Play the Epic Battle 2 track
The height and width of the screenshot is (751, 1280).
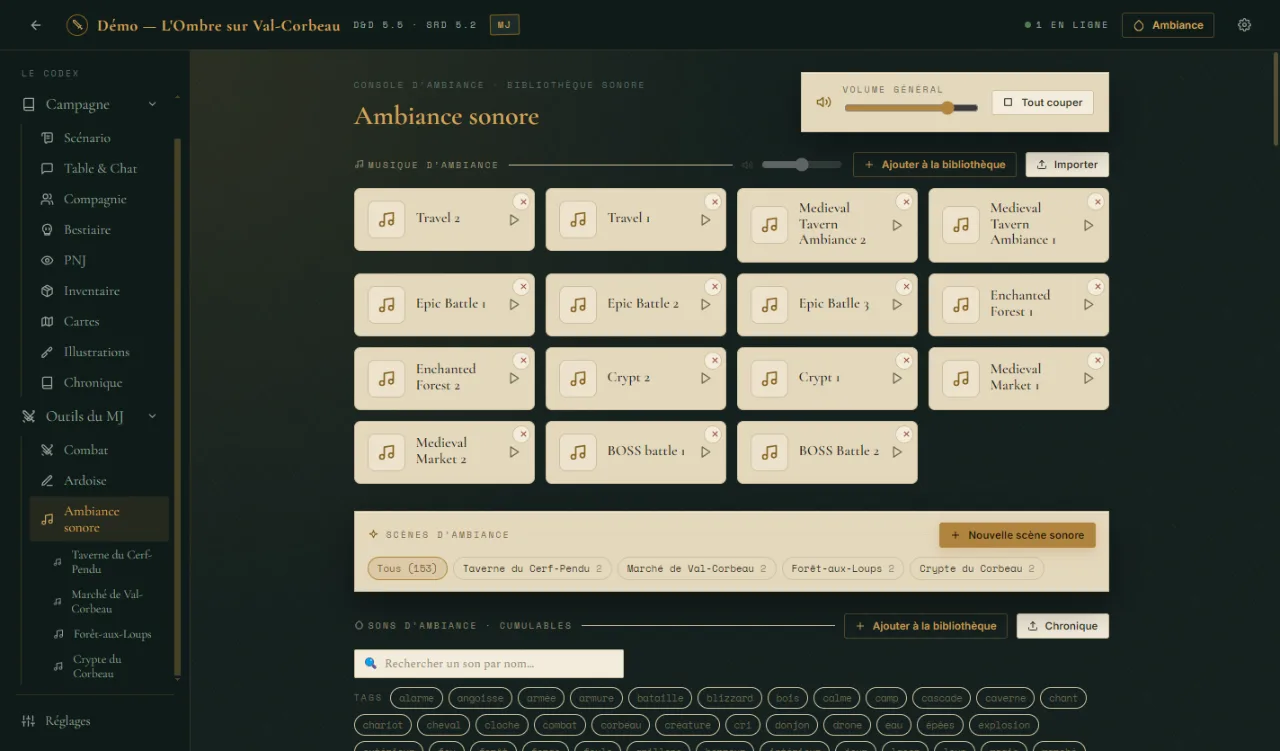(705, 305)
